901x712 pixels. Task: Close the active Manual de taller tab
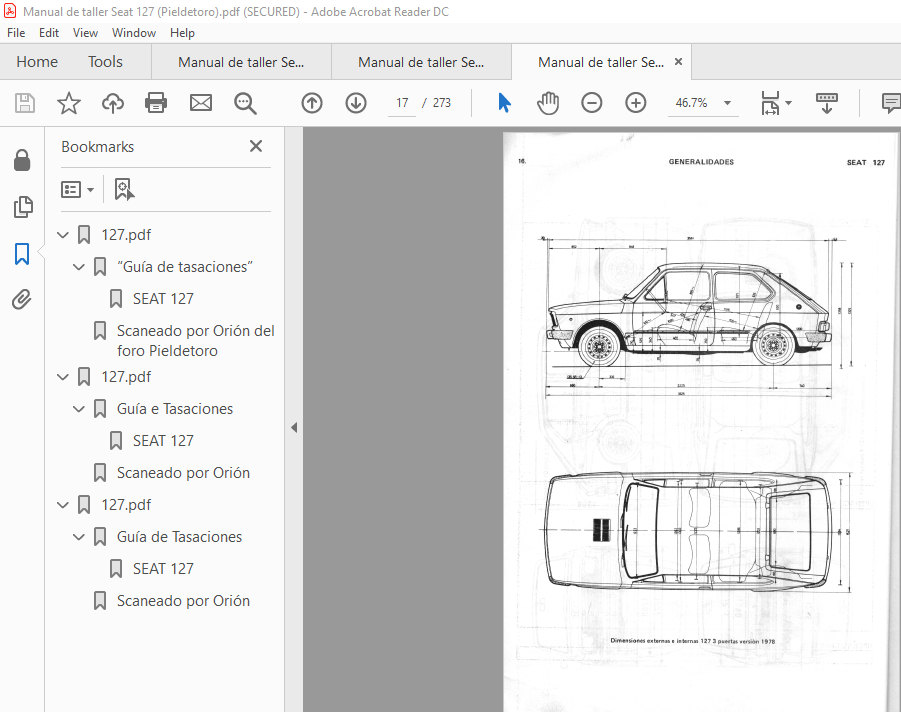tap(679, 61)
